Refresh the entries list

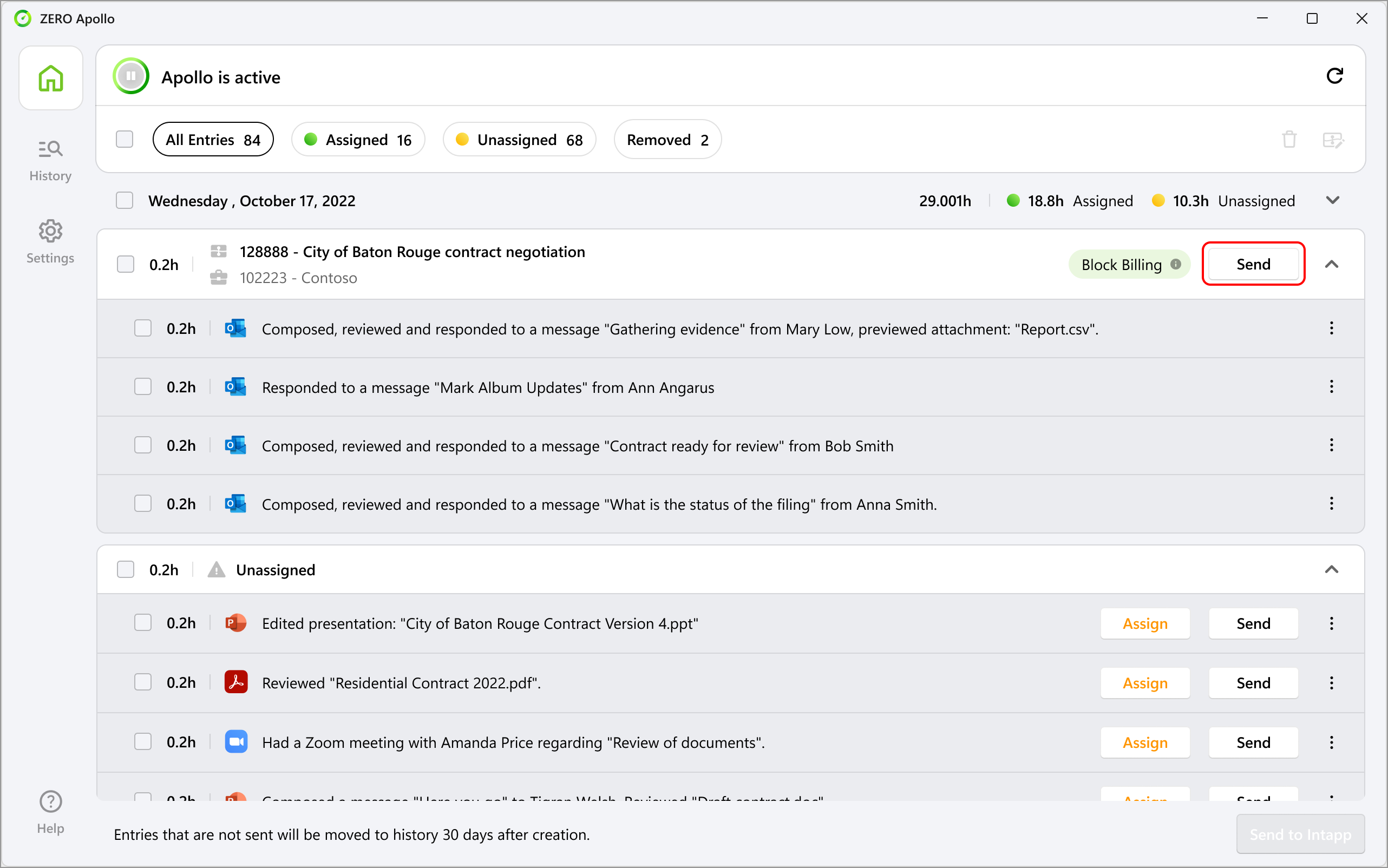point(1335,76)
